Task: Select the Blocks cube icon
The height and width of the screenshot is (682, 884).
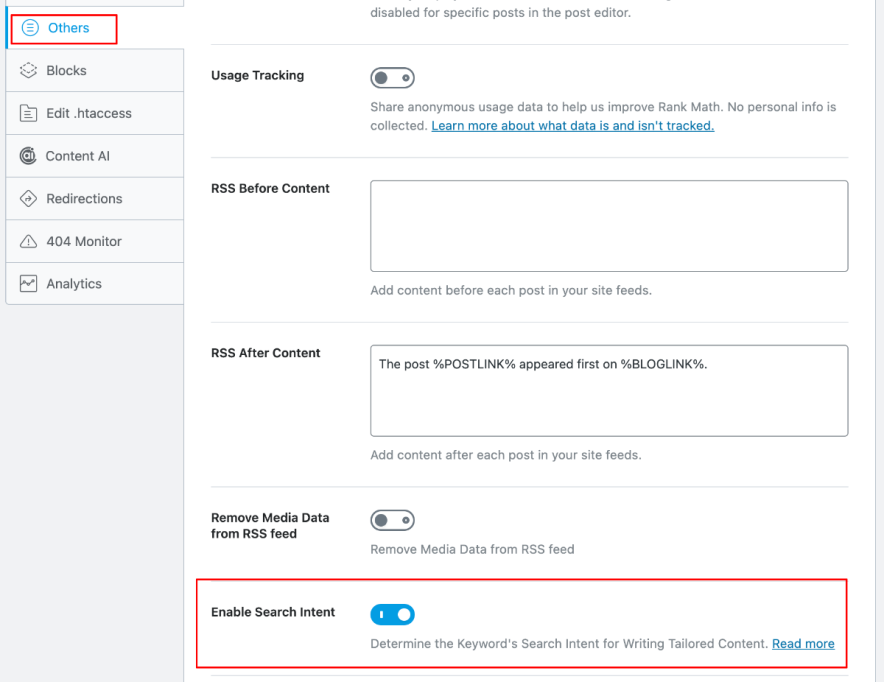Action: pos(27,70)
